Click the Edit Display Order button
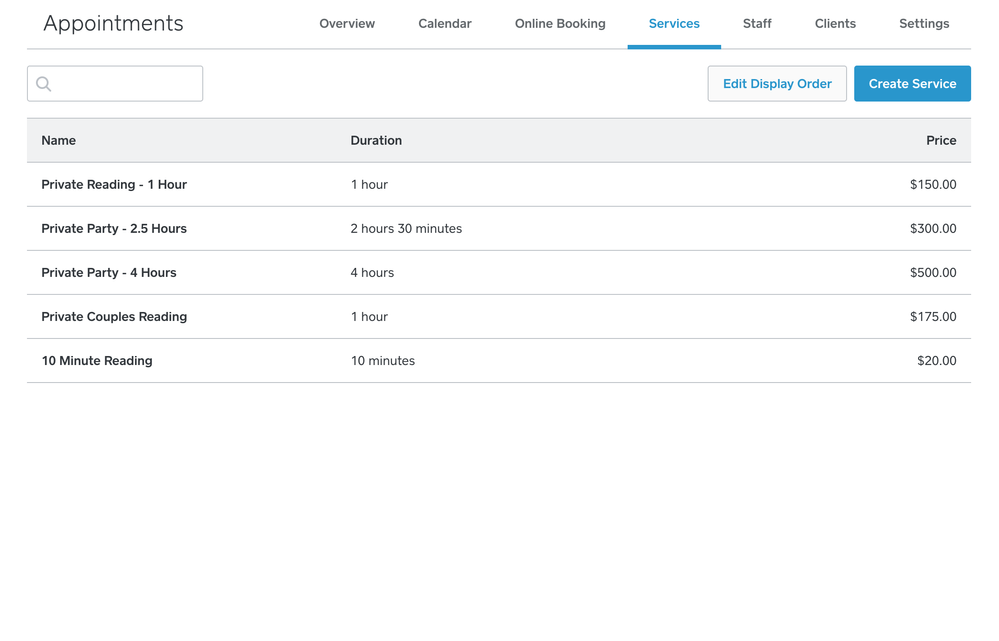This screenshot has height=641, width=999. 777,84
